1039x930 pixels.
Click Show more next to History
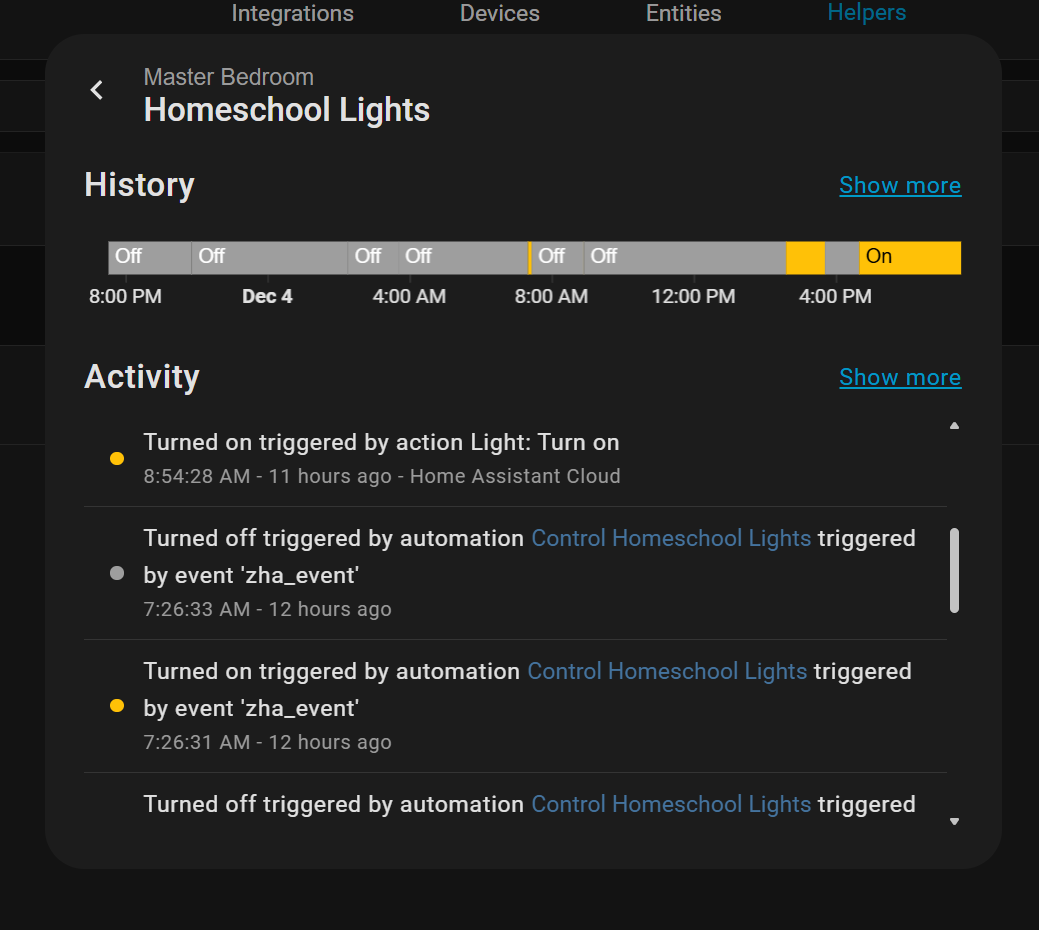click(x=899, y=185)
